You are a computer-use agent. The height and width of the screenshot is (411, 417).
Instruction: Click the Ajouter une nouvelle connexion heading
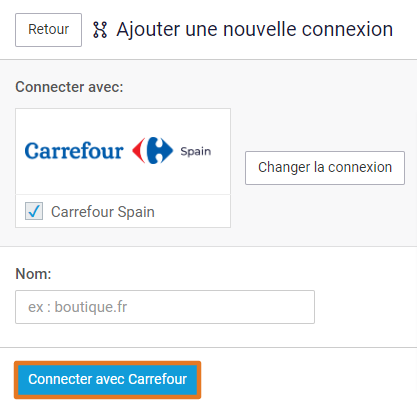tap(255, 30)
